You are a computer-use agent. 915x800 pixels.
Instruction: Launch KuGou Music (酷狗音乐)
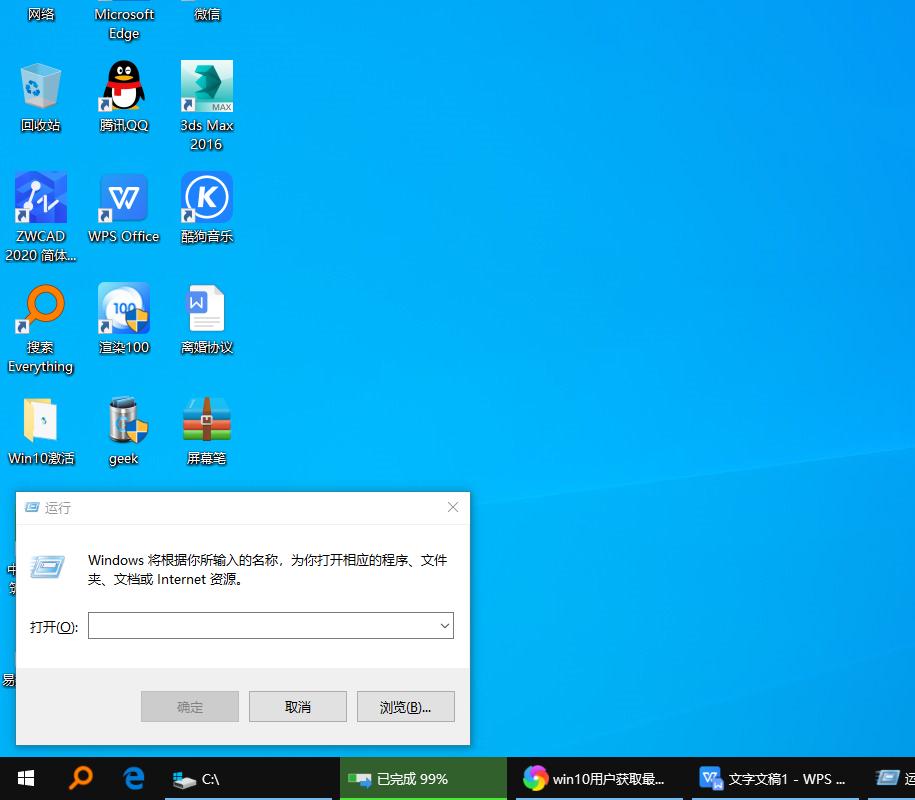(x=206, y=197)
